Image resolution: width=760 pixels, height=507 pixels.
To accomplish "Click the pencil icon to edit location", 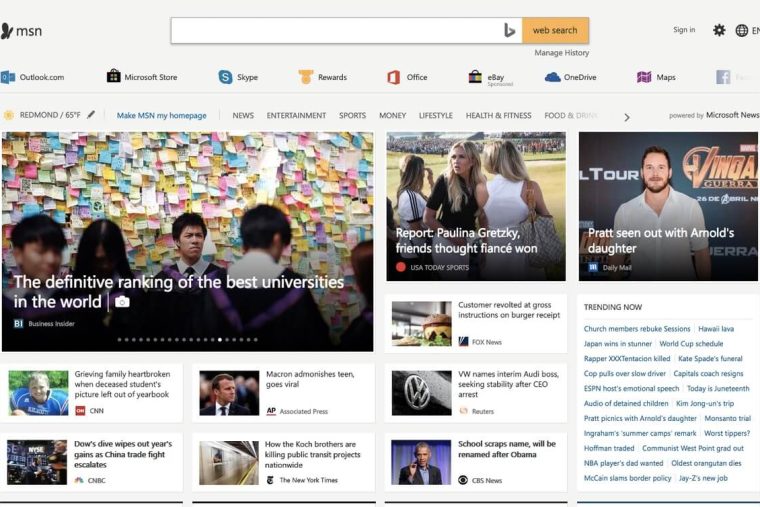I will tap(91, 115).
